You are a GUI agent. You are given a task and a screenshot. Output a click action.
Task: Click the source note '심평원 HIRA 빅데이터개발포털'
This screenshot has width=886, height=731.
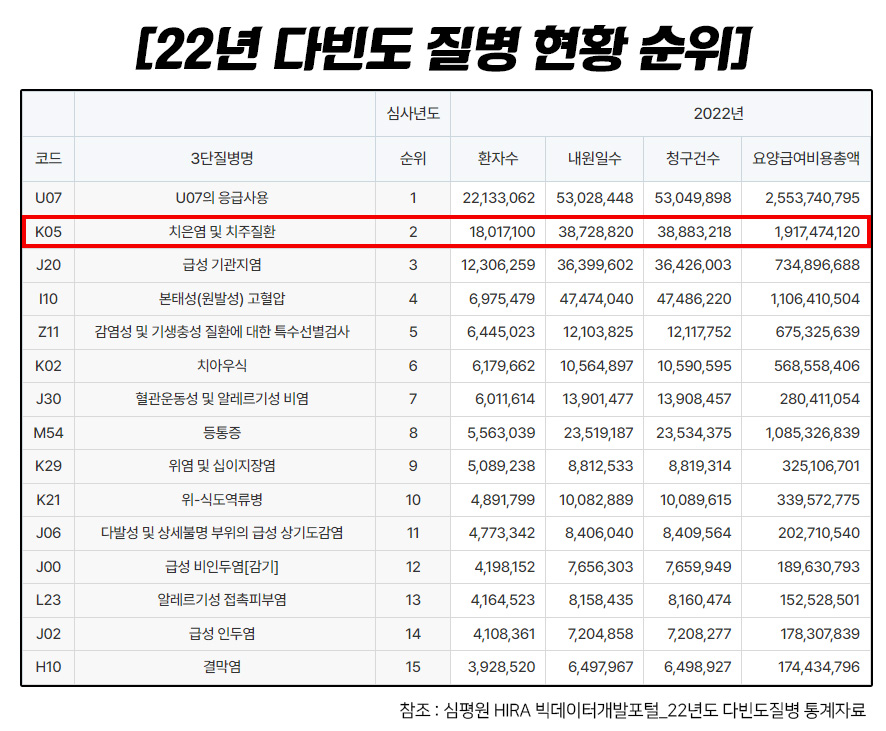551,710
